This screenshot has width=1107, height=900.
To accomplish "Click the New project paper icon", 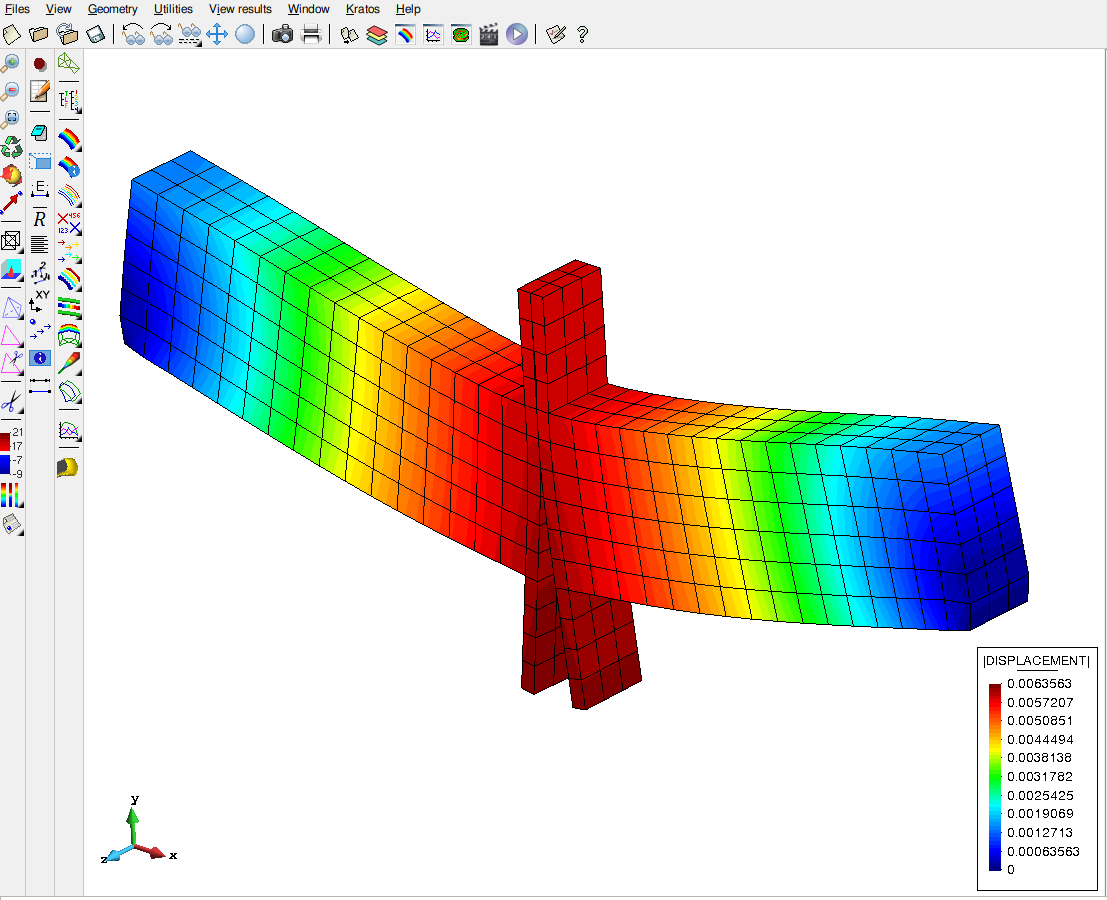I will [x=12, y=34].
